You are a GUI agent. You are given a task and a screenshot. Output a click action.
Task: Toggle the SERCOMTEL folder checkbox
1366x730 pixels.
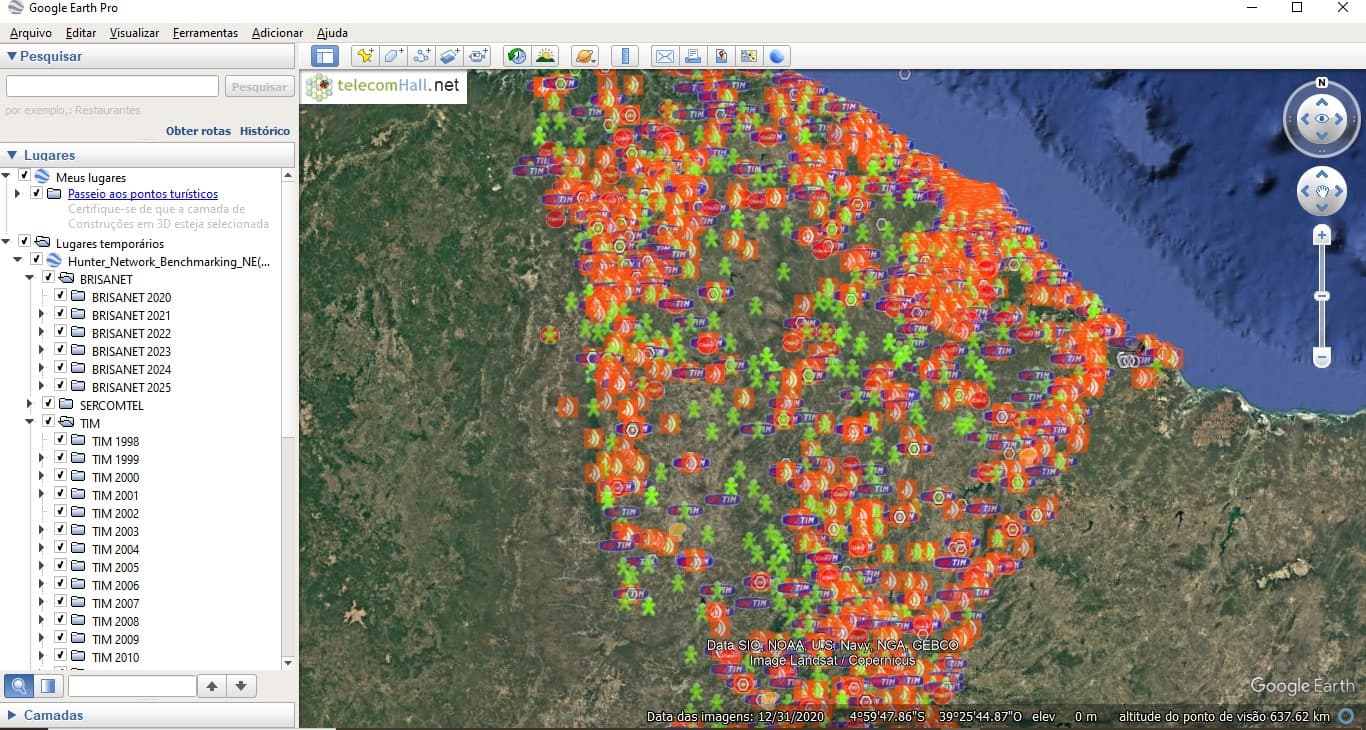pyautogui.click(x=48, y=405)
